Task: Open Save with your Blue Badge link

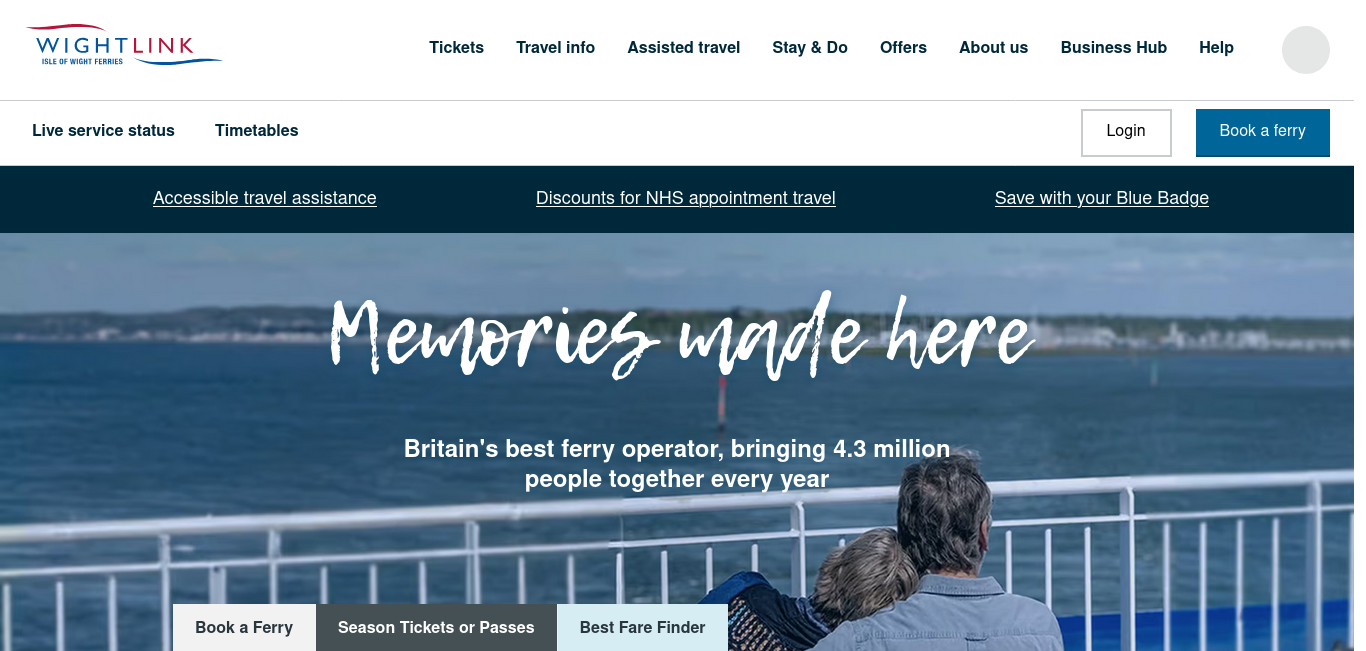Action: pos(1102,198)
